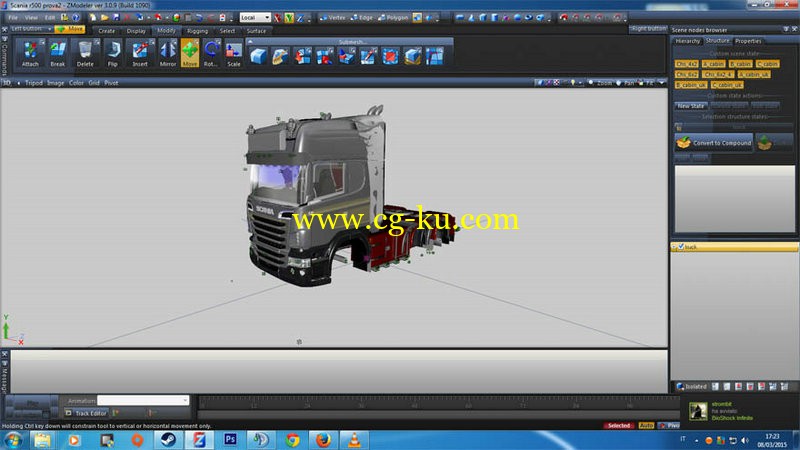Open Firefox from the taskbar
The width and height of the screenshot is (800, 450).
point(323,440)
